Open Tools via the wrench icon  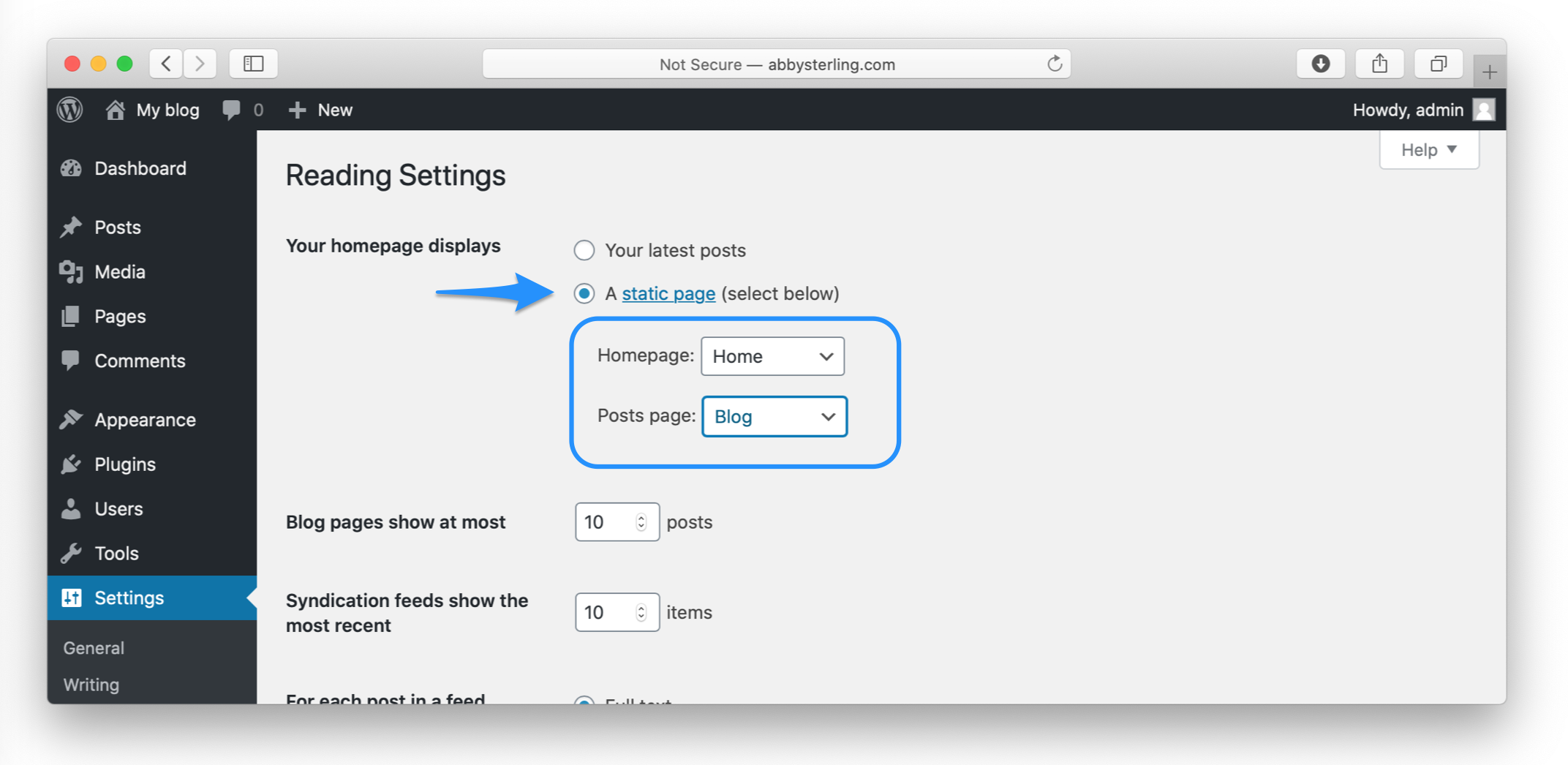(70, 553)
